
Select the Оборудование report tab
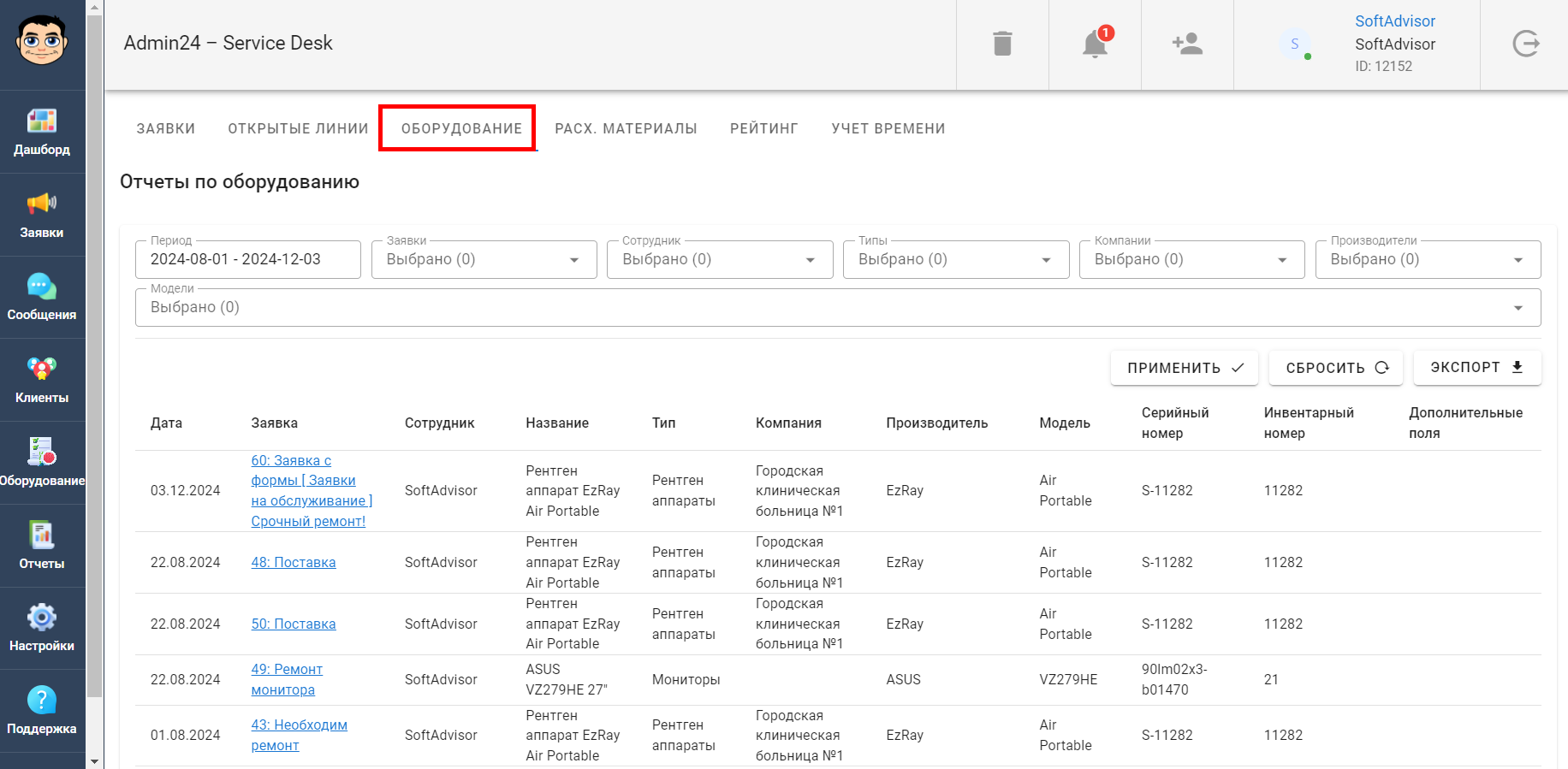coord(461,128)
